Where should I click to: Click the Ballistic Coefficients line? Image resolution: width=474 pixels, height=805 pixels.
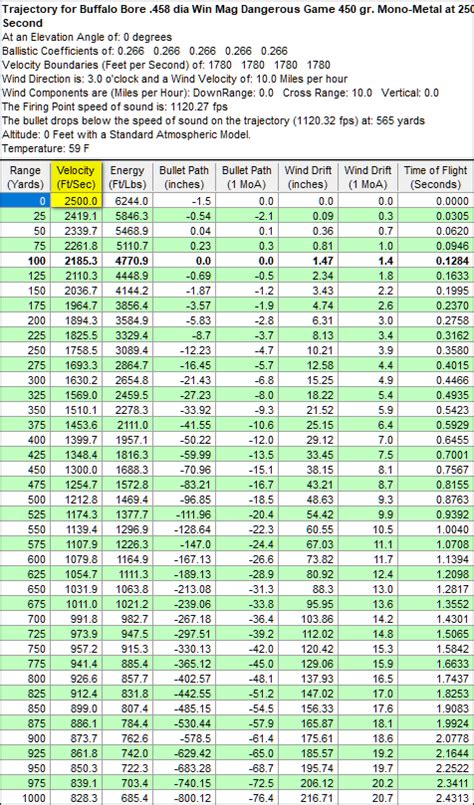coord(145,51)
